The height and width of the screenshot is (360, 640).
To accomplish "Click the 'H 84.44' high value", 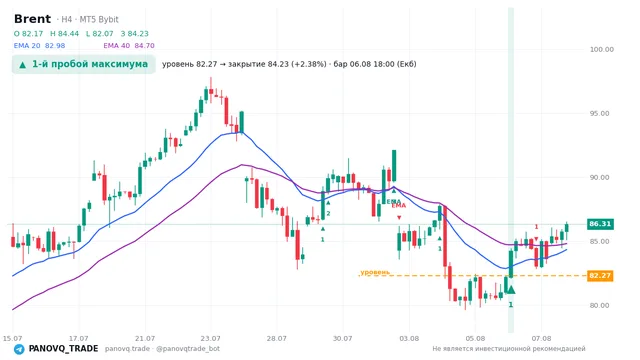I will (64, 34).
